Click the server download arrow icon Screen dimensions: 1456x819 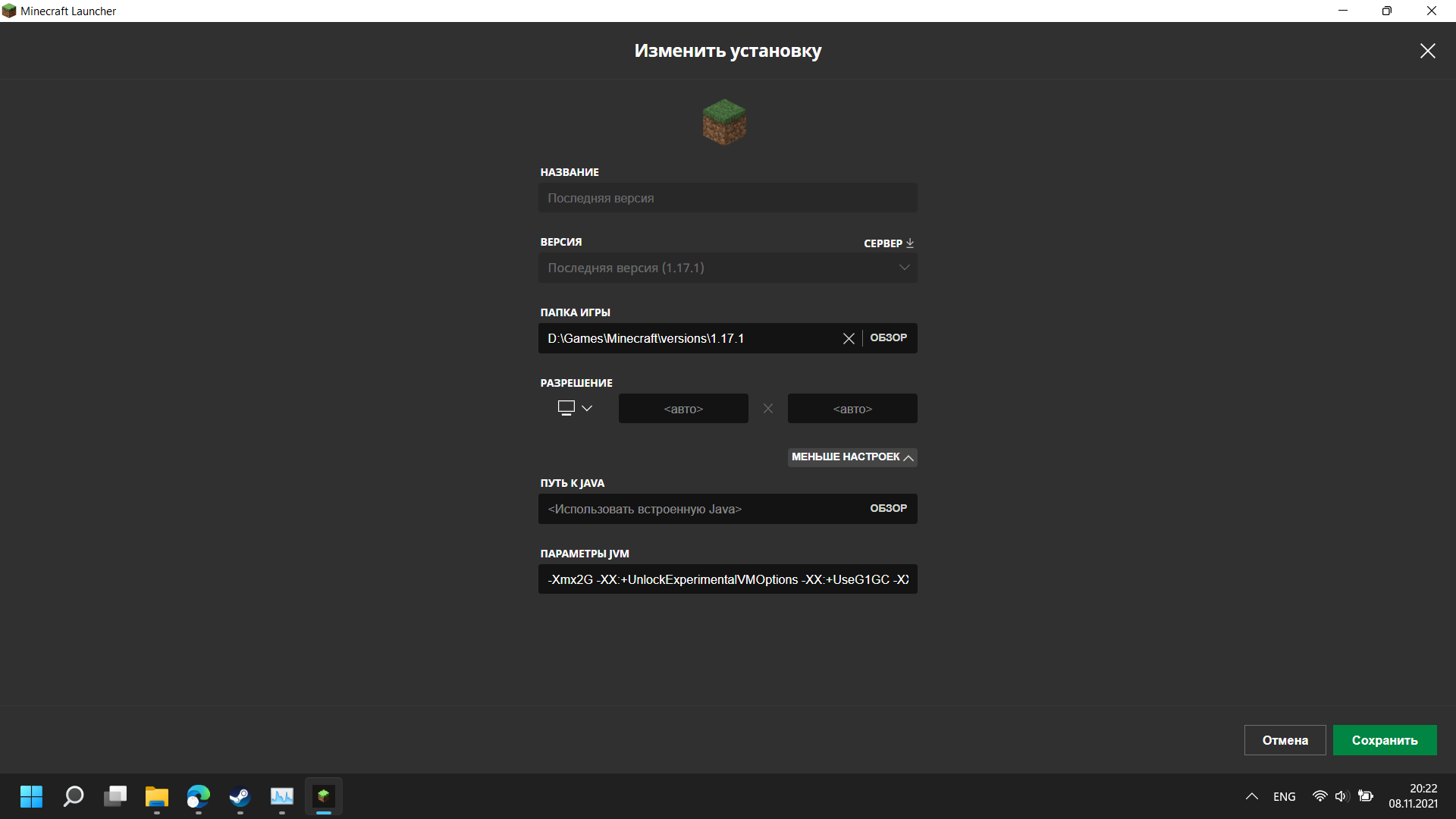(x=910, y=243)
